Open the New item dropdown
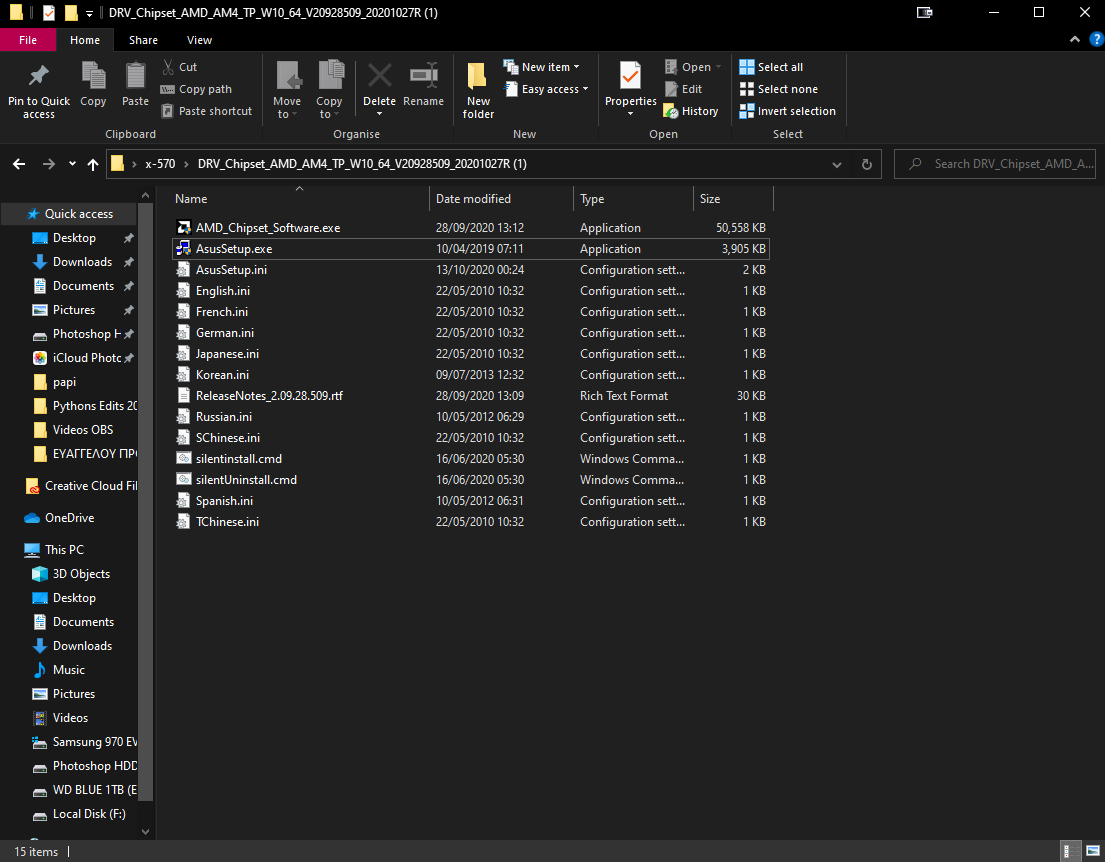The image size is (1105, 862). point(541,67)
